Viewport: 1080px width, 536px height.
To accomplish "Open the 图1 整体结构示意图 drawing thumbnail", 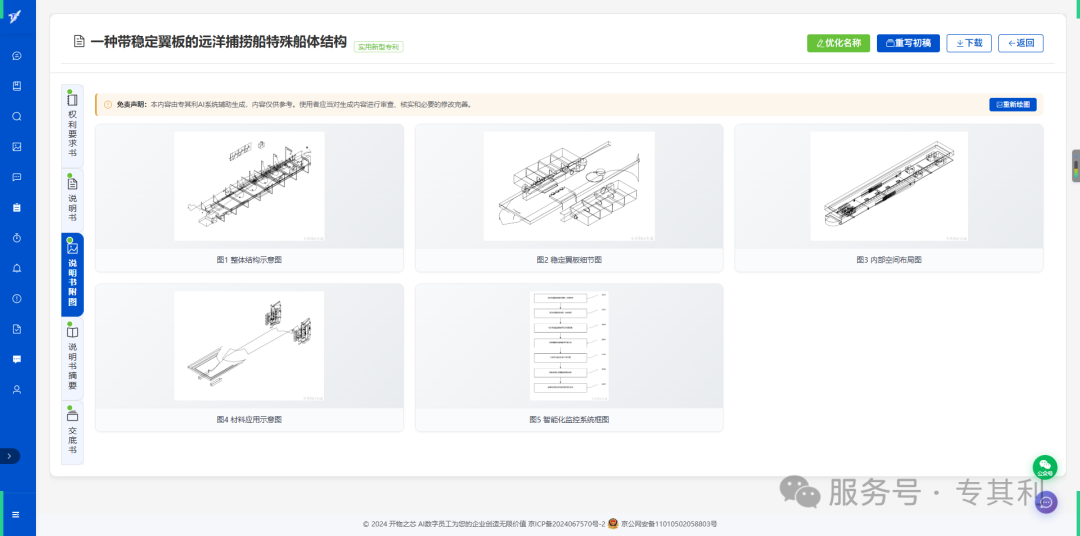I will 249,186.
